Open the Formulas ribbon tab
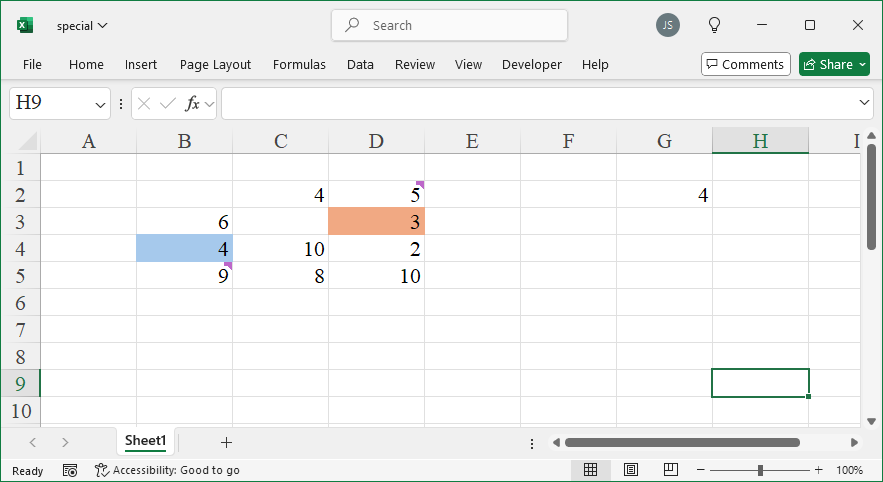The width and height of the screenshot is (883, 482). click(x=299, y=64)
